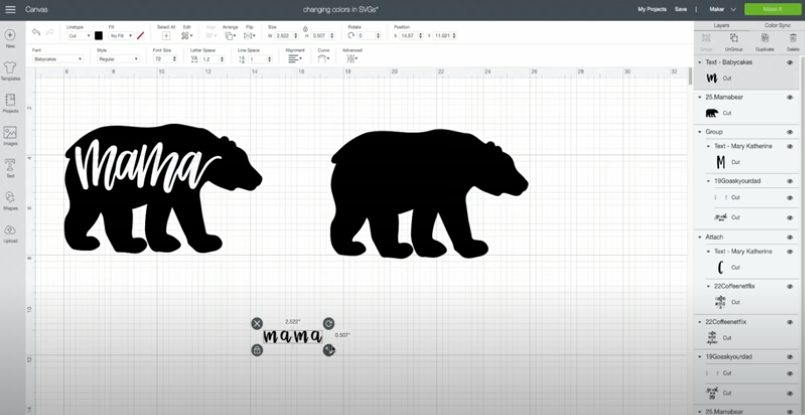
Task: Collapse the Text - Babycakes layer
Action: click(x=700, y=62)
